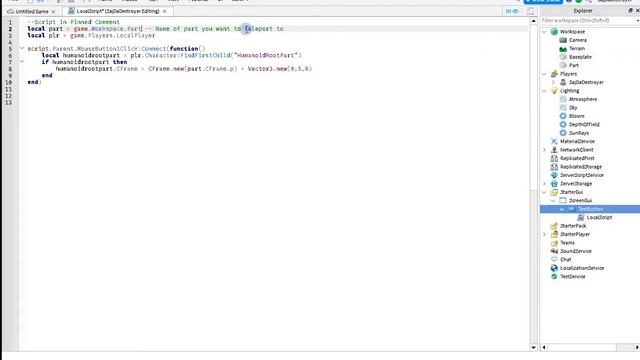The image size is (640, 360).
Task: Collapse the function block on line 5
Action: (22, 49)
